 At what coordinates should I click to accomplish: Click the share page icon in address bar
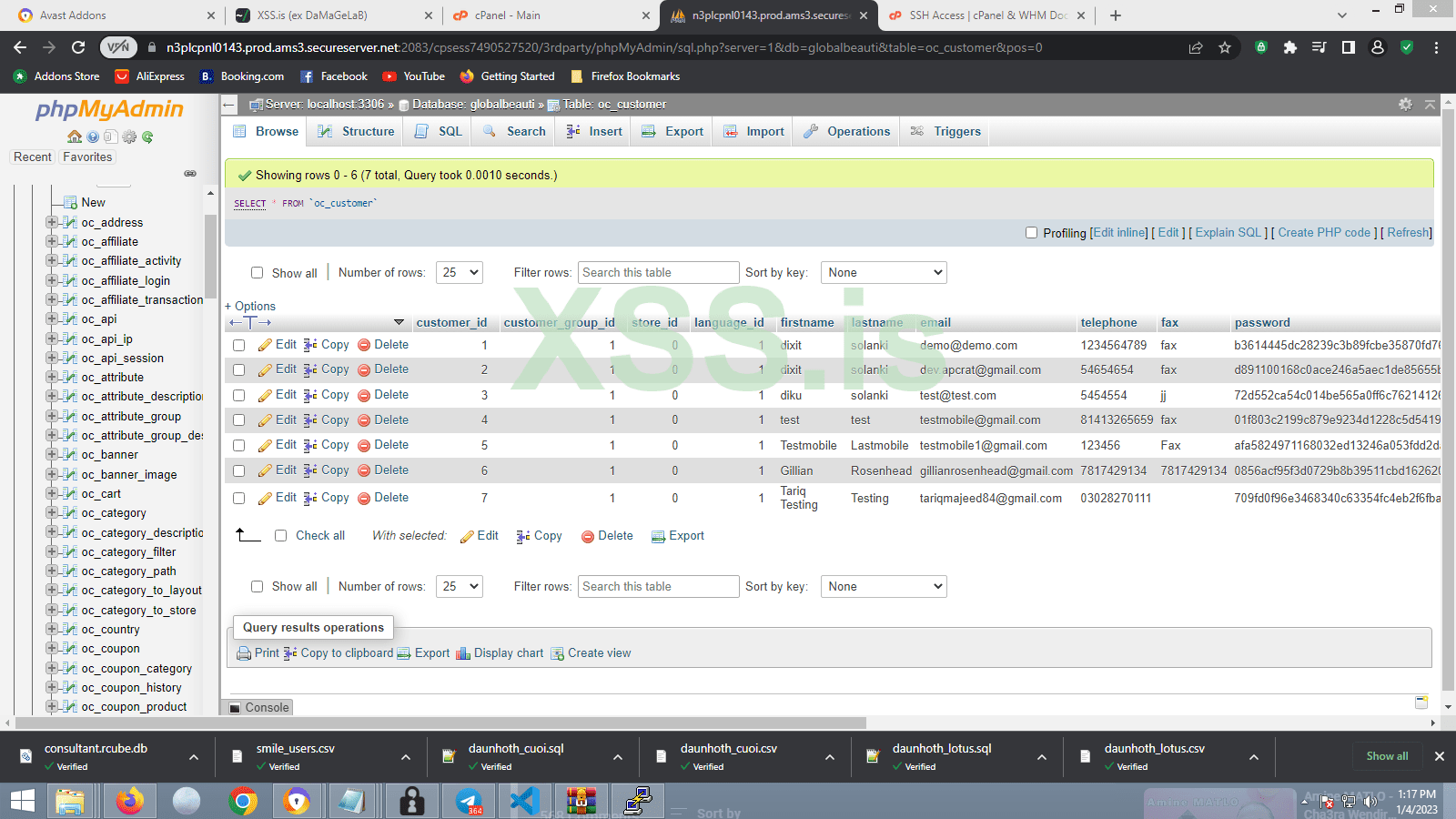click(x=1196, y=47)
